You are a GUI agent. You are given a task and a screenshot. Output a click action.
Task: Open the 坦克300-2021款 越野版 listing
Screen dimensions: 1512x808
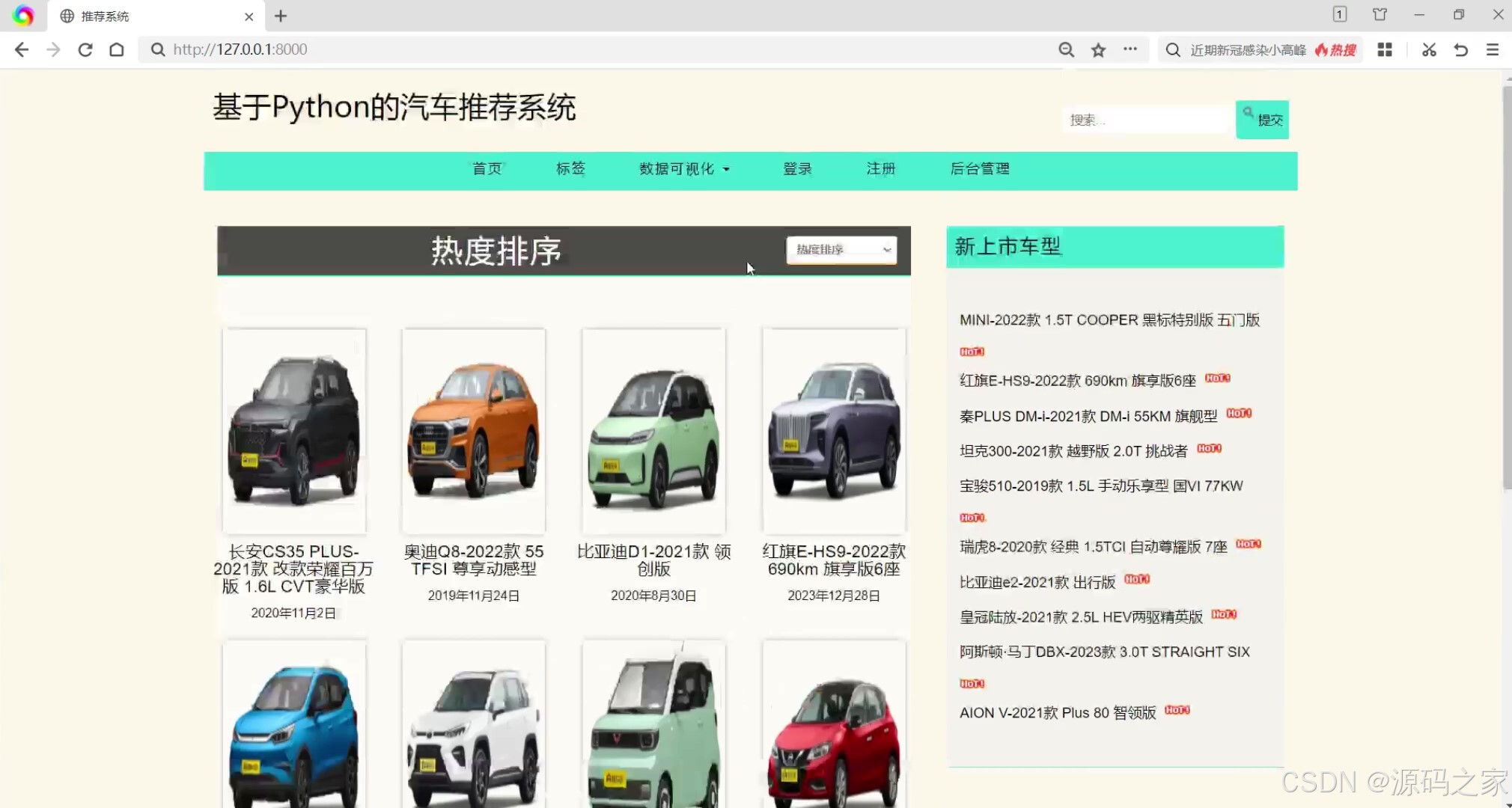tap(1073, 451)
